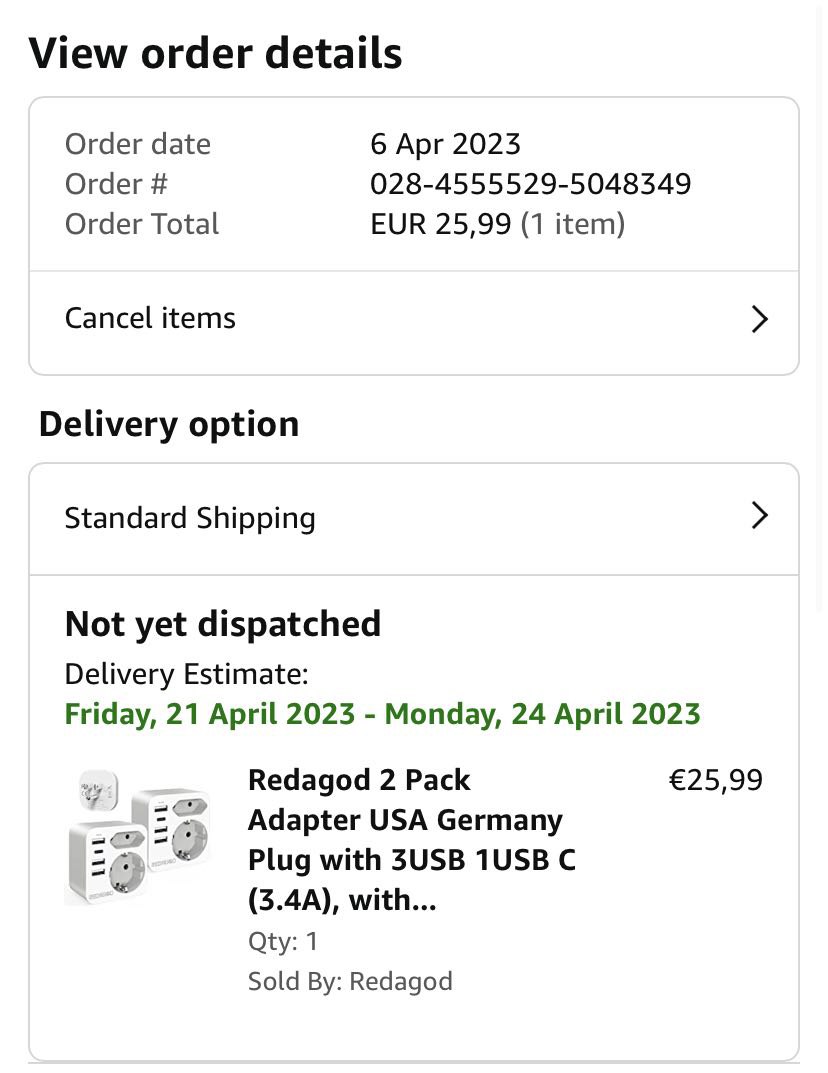Click the green delivery estimate date range
Screen dimensions: 828x1073
coord(382,715)
